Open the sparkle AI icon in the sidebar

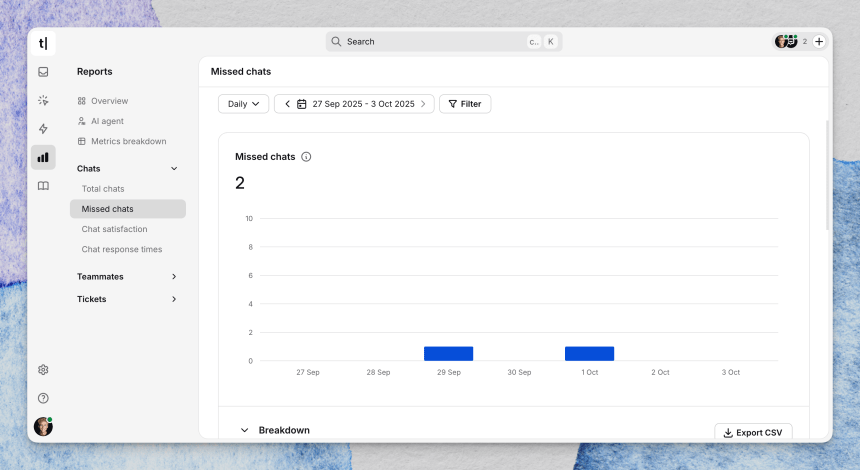click(43, 100)
